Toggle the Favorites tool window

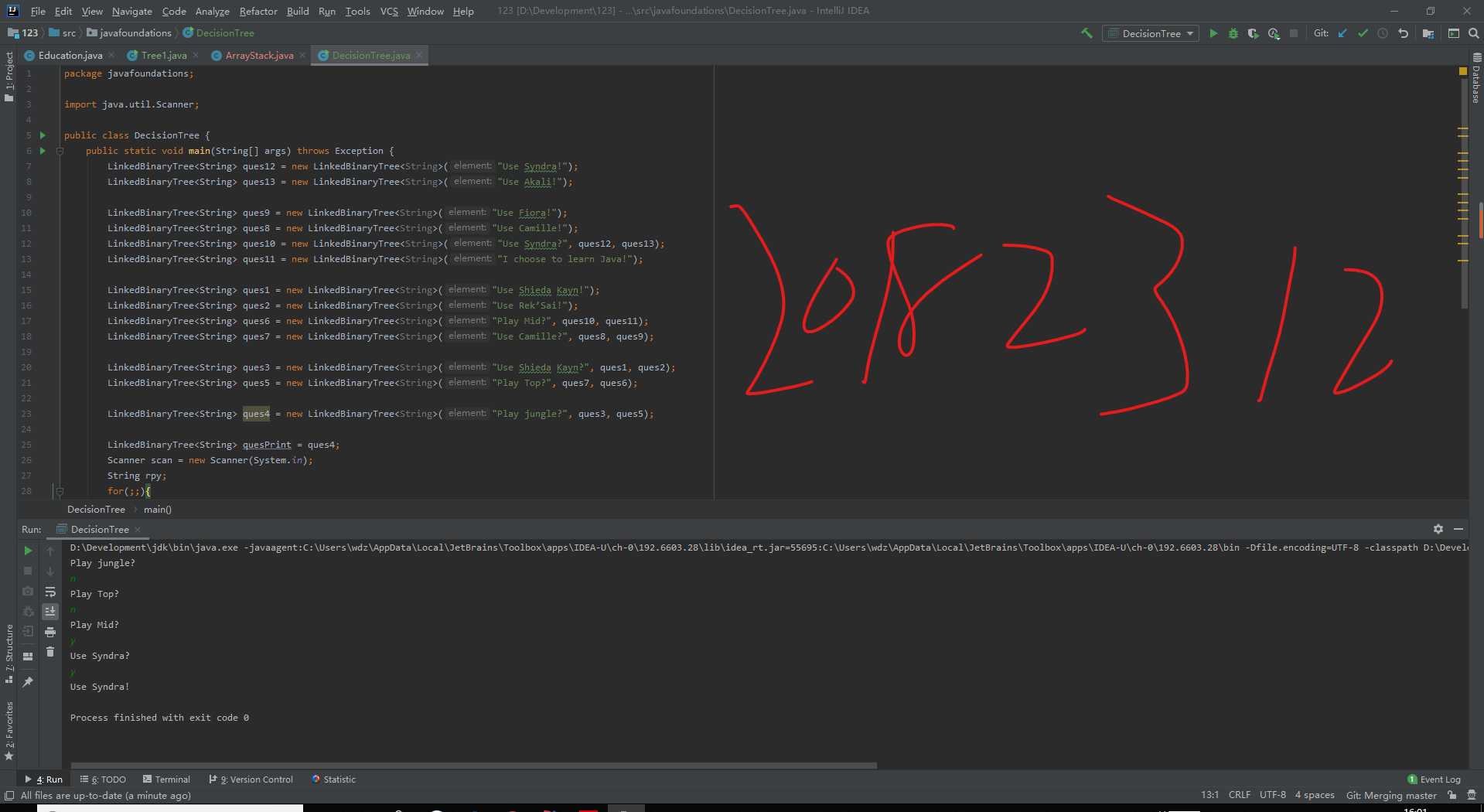tap(9, 731)
